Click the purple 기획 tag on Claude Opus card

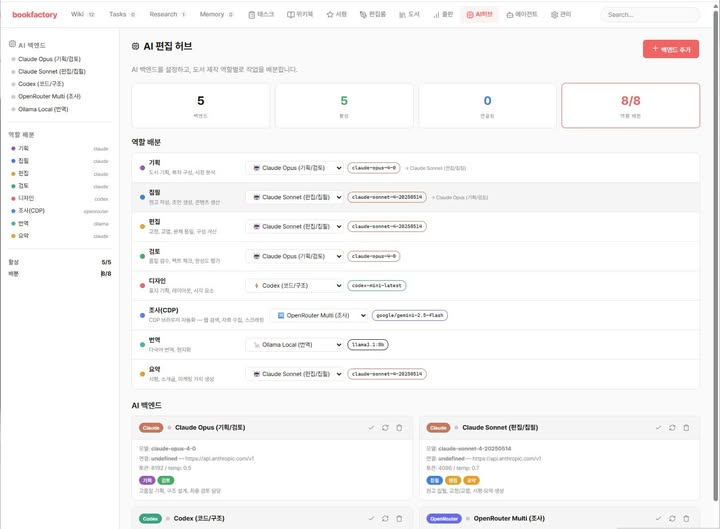pos(147,480)
